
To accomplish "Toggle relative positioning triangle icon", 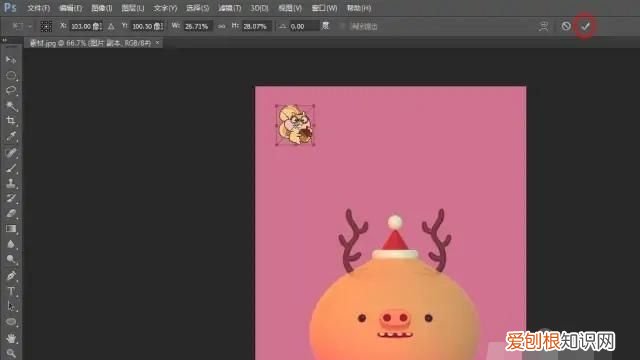I will pos(111,27).
